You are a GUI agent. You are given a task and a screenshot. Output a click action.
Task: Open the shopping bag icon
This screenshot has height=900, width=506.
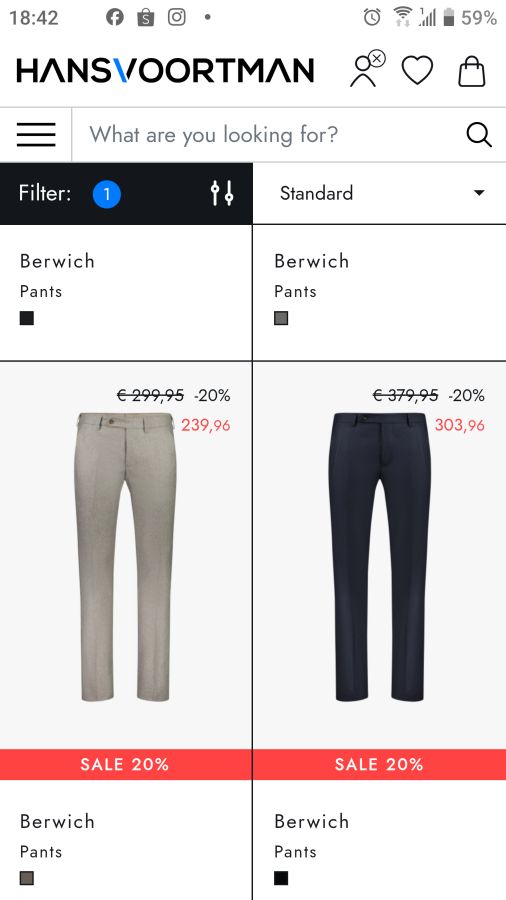(472, 71)
